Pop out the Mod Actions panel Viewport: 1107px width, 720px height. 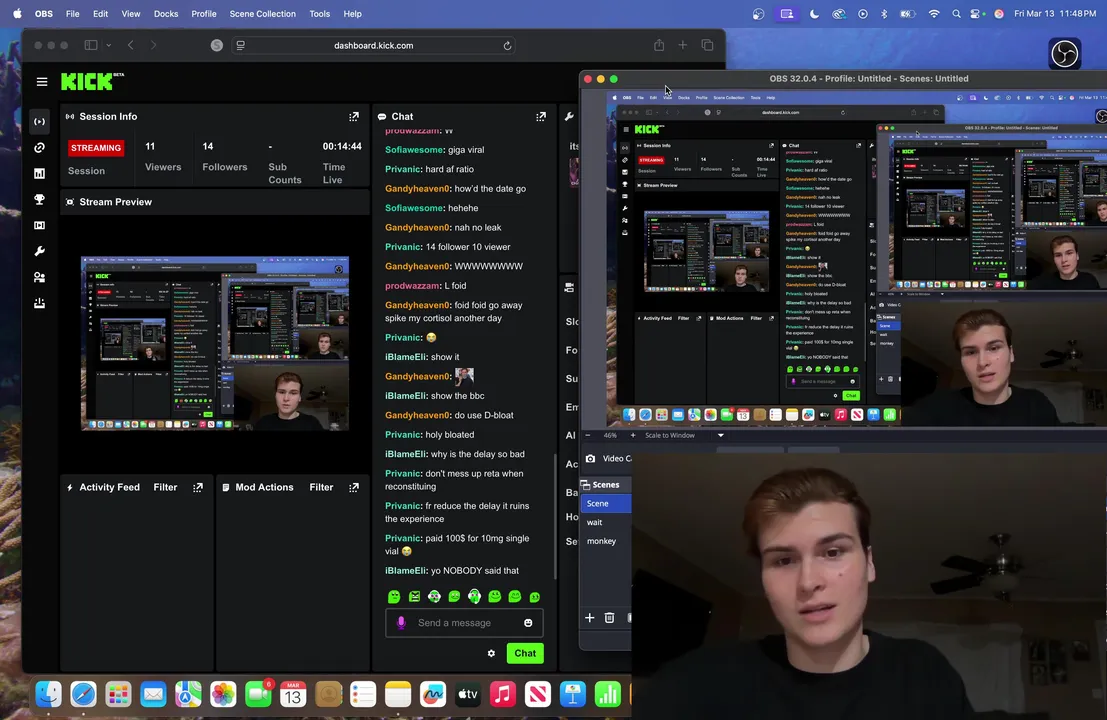(x=354, y=487)
